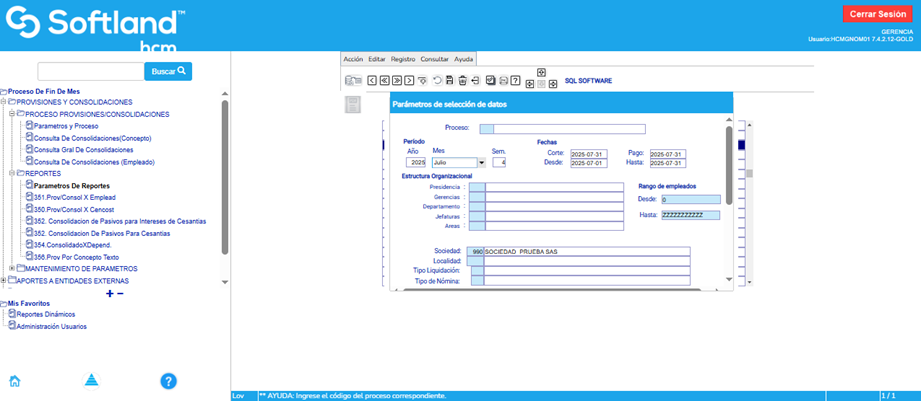Image resolution: width=921 pixels, height=401 pixels.
Task: Click the exit arrow toolbar icon
Action: pyautogui.click(x=475, y=80)
